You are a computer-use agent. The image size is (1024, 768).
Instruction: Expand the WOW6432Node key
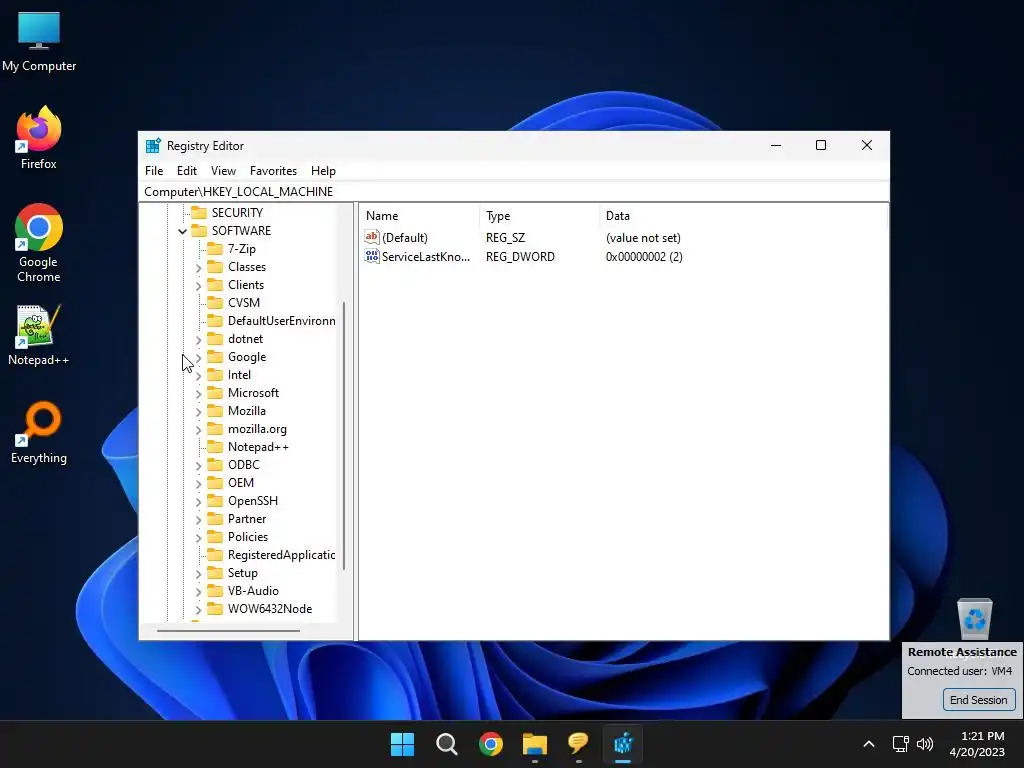pos(199,609)
